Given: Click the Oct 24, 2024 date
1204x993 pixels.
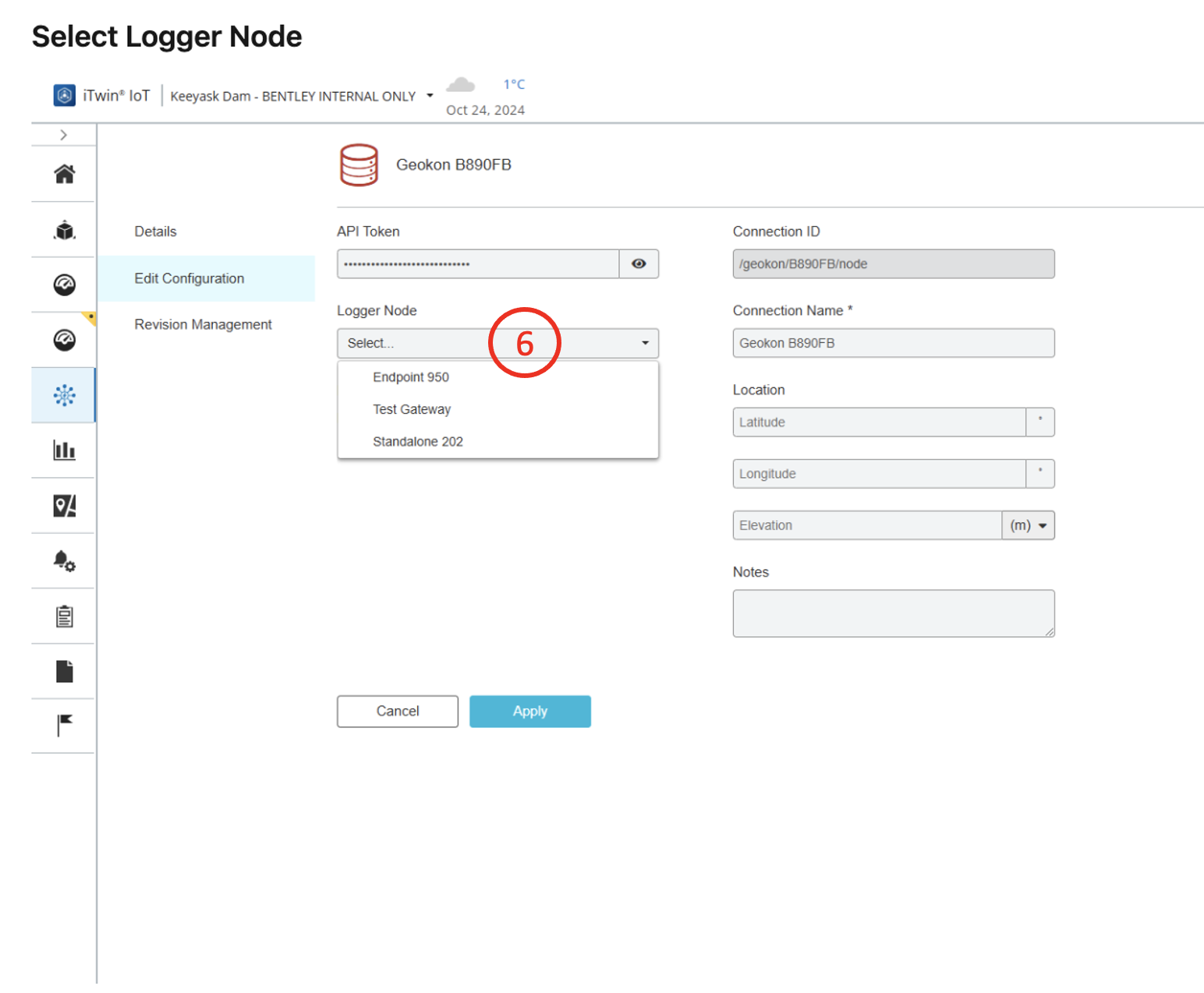Looking at the screenshot, I should pyautogui.click(x=485, y=110).
